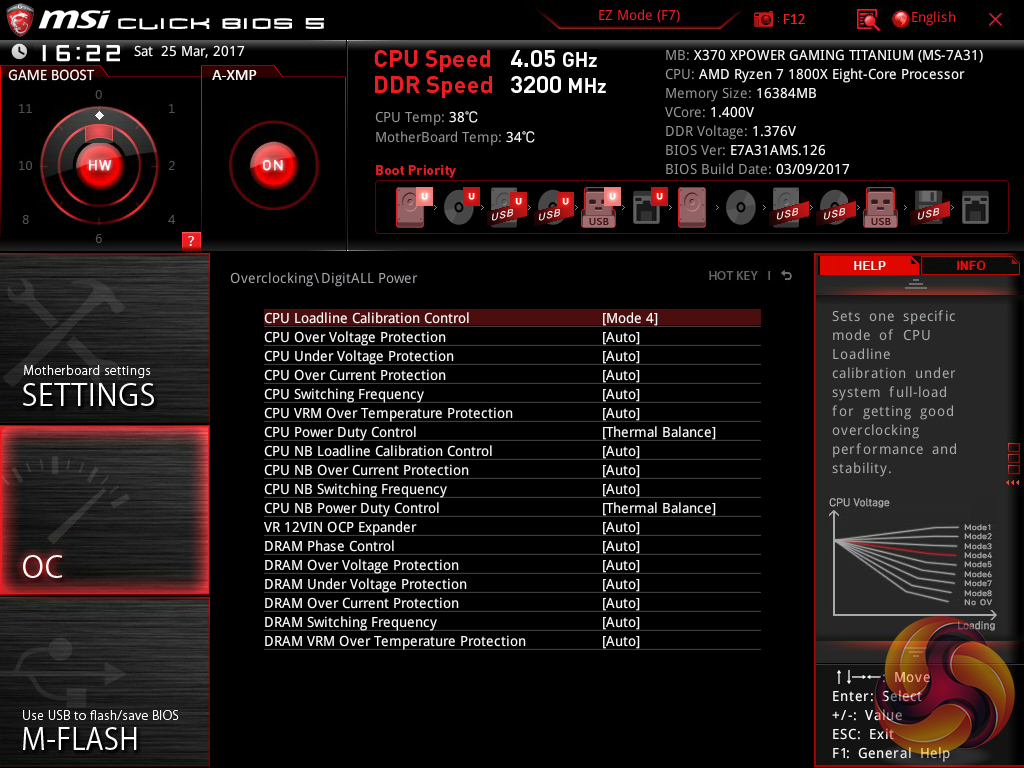The height and width of the screenshot is (768, 1024).
Task: Change CPU Power Duty Control Thermal Balance value
Action: (x=659, y=432)
